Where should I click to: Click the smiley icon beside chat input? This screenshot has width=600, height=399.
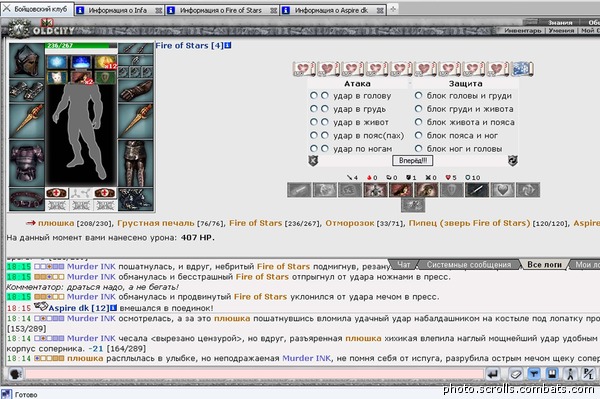pyautogui.click(x=15, y=374)
